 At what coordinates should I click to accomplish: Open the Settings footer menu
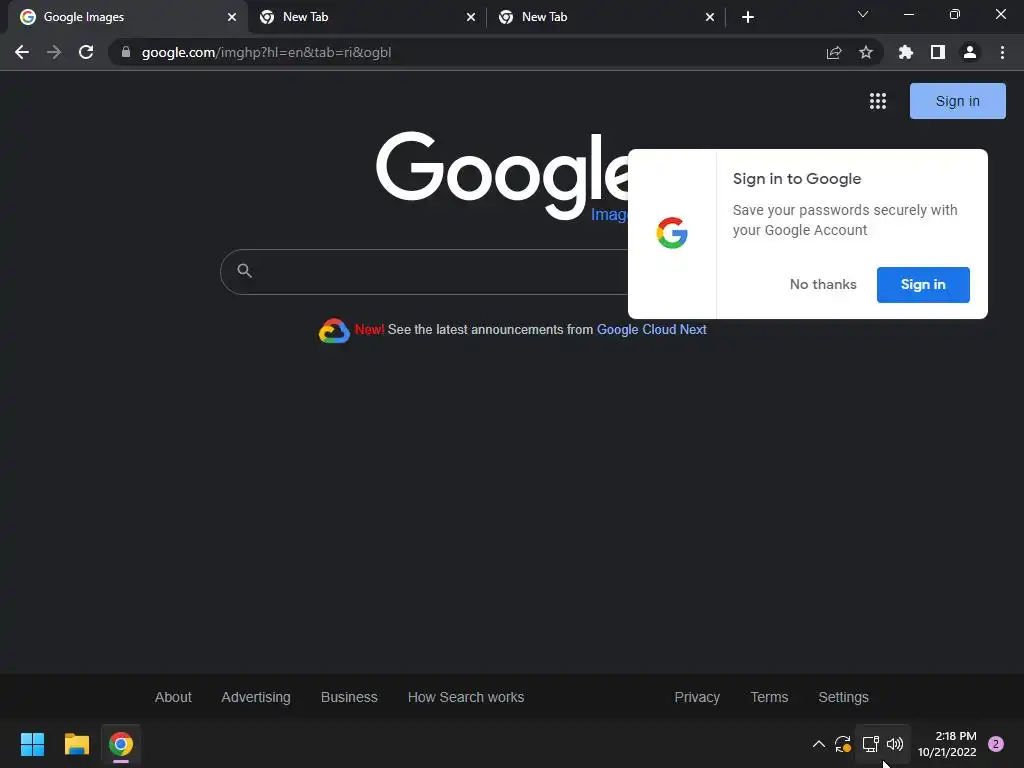click(x=843, y=697)
